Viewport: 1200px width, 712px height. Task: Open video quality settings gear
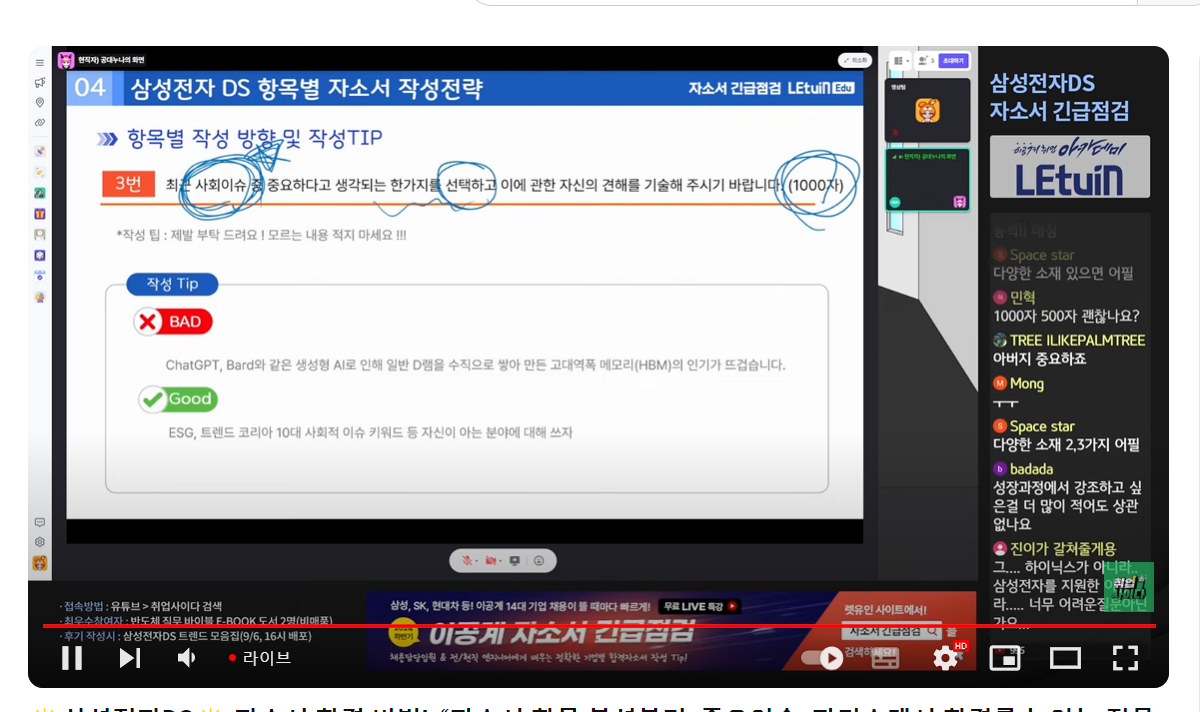click(x=945, y=658)
